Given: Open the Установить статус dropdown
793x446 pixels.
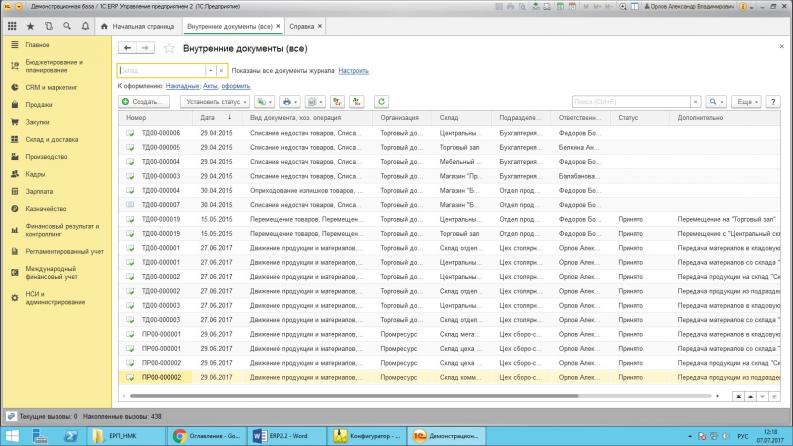Looking at the screenshot, I should (x=215, y=102).
